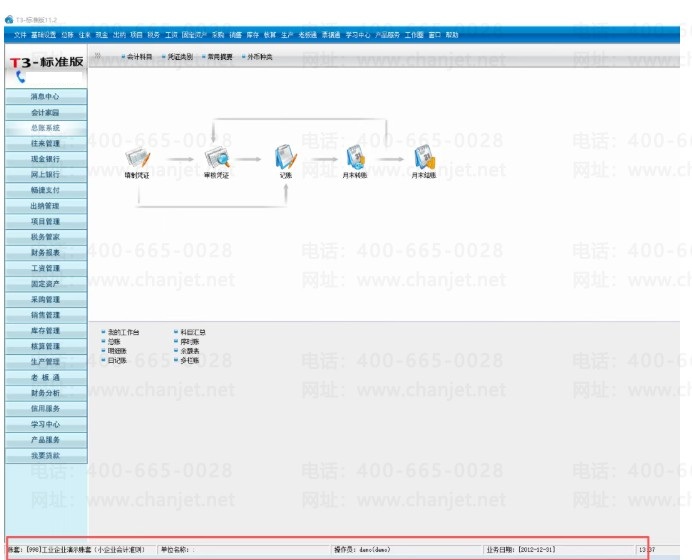
Task: Open the 文件 menu
Action: tap(20, 35)
